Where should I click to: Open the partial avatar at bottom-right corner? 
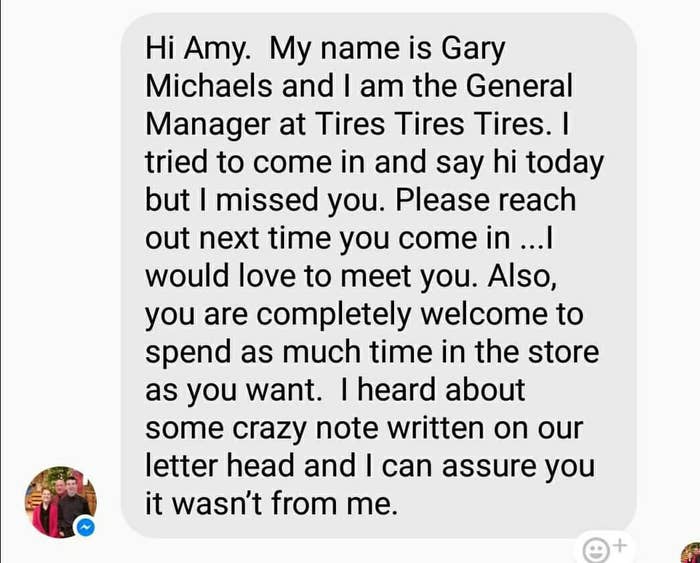[x=691, y=553]
